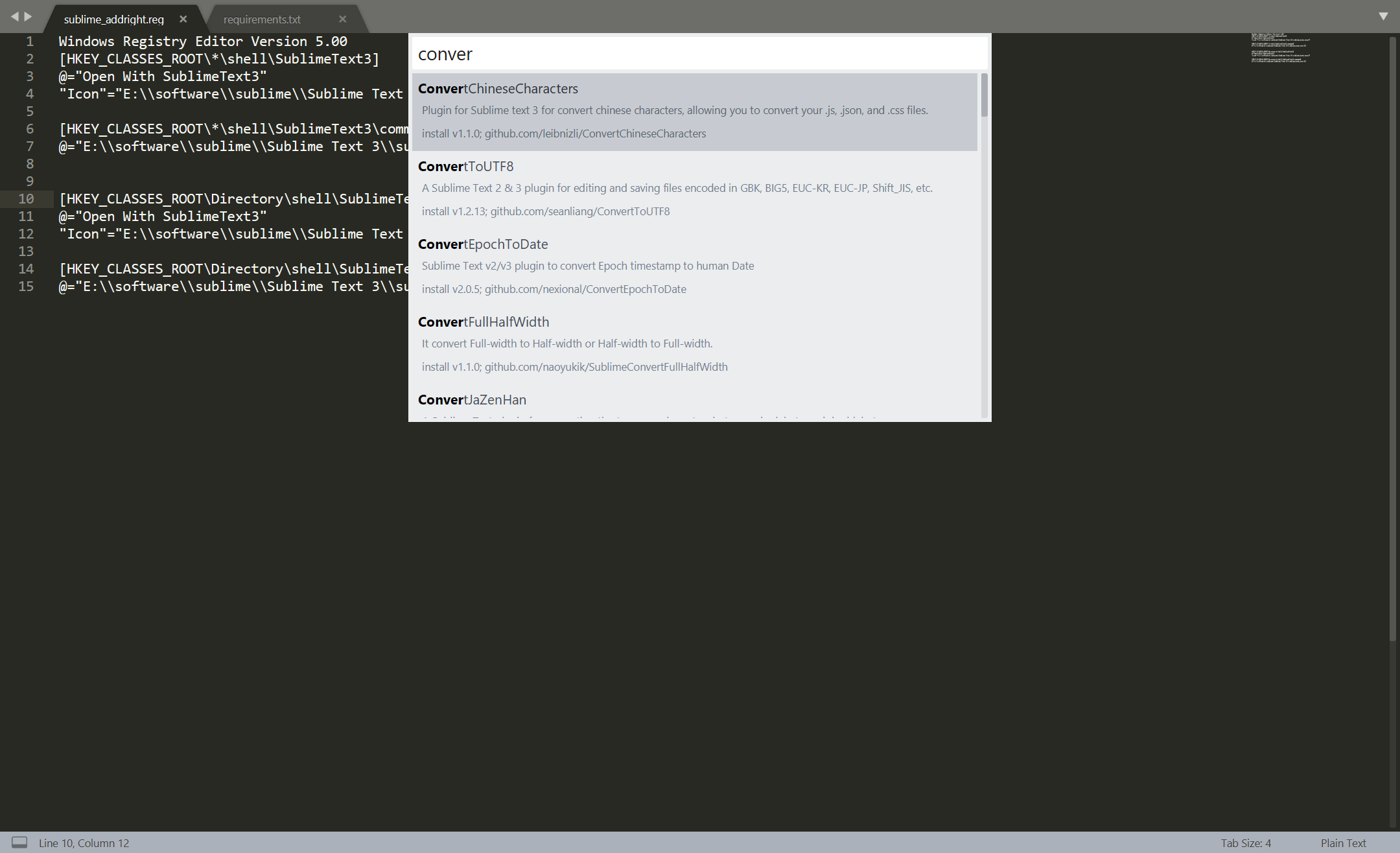Image resolution: width=1400 pixels, height=853 pixels.
Task: Click the previous tab left arrow
Action: (x=14, y=16)
